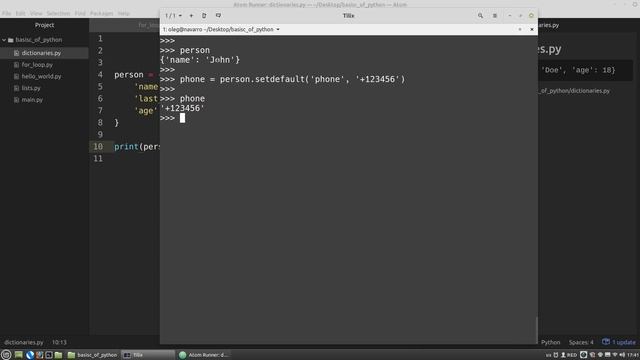This screenshot has height=360, width=640.
Task: Switch to basisc_of_python folder window in taskbar
Action: point(92,355)
